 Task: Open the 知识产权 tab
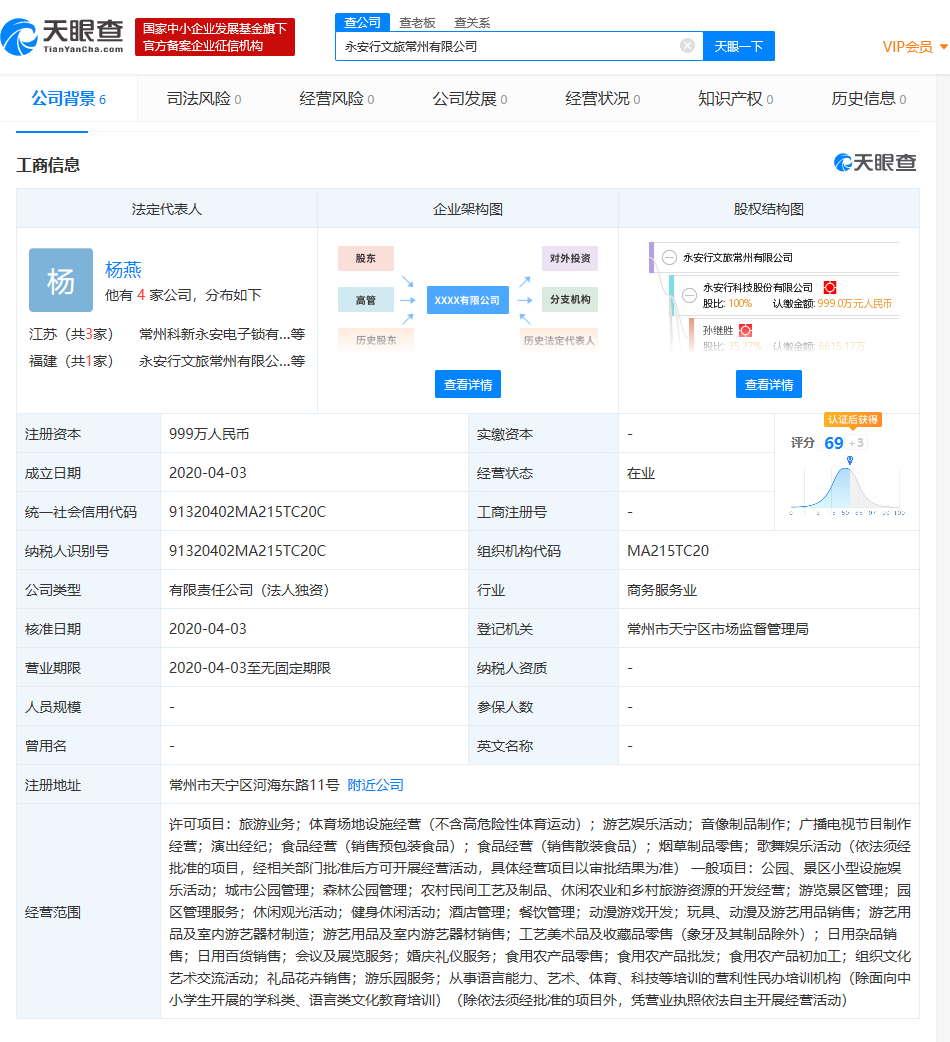735,99
